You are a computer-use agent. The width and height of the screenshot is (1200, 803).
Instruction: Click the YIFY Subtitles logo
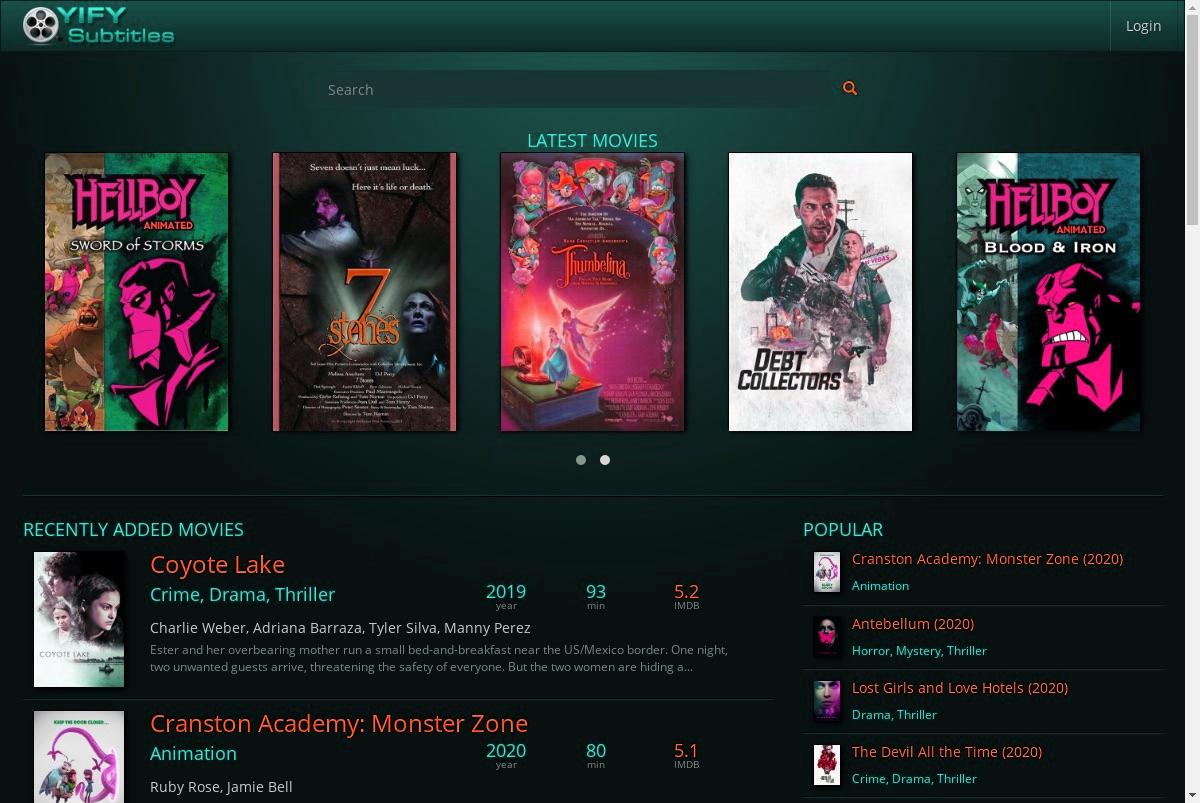[x=98, y=25]
